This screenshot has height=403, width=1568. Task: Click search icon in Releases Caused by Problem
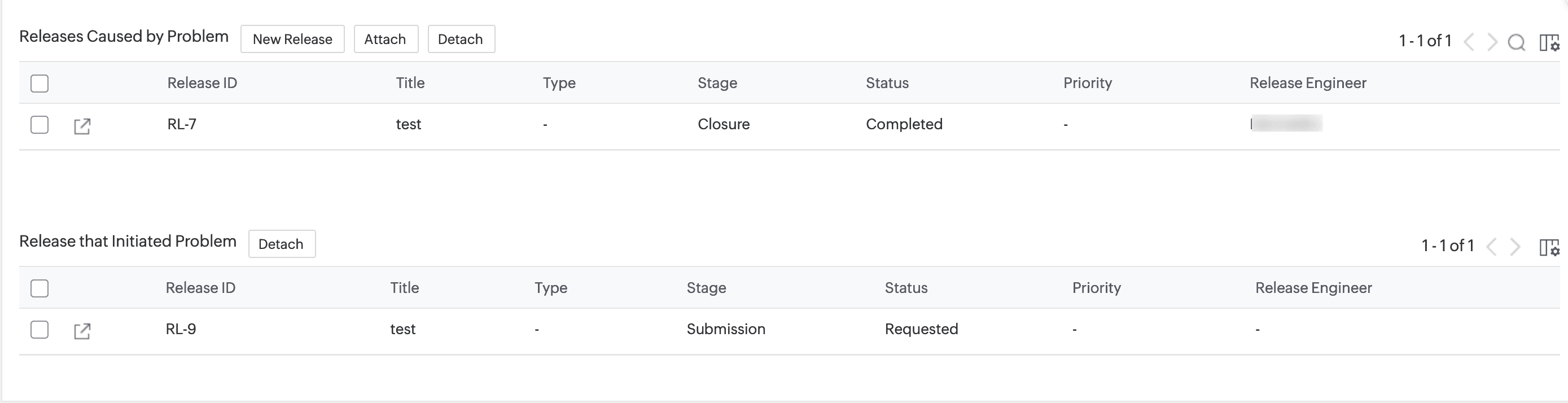click(1516, 42)
